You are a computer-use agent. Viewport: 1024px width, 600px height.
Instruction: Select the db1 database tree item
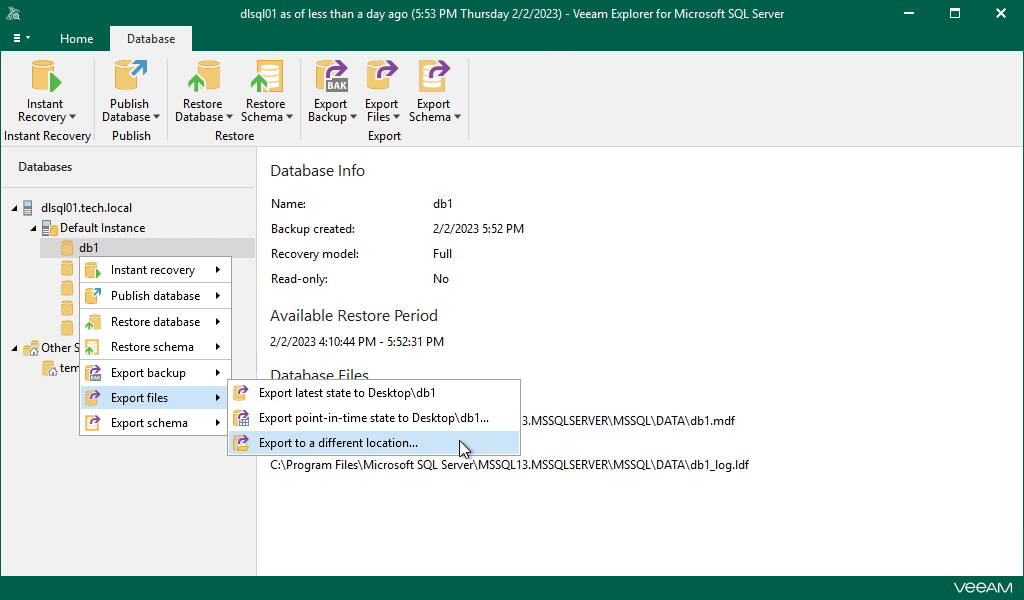(148, 247)
